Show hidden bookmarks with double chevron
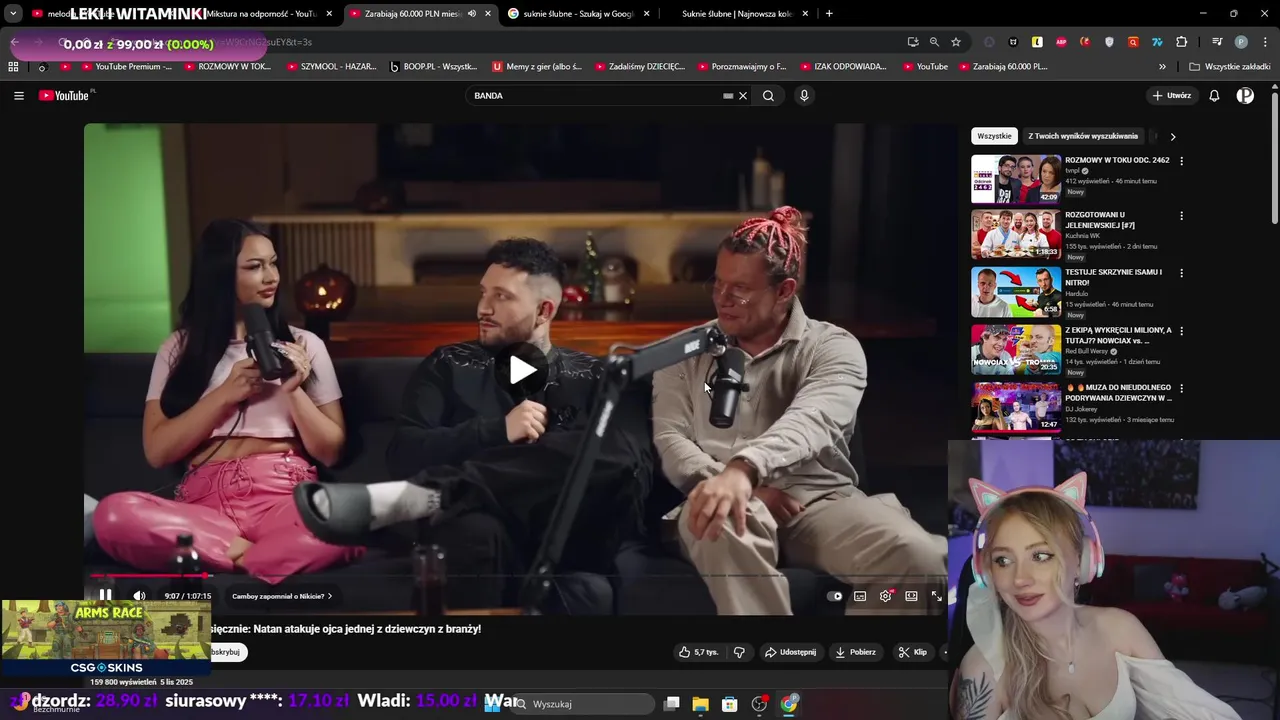 click(x=1162, y=67)
